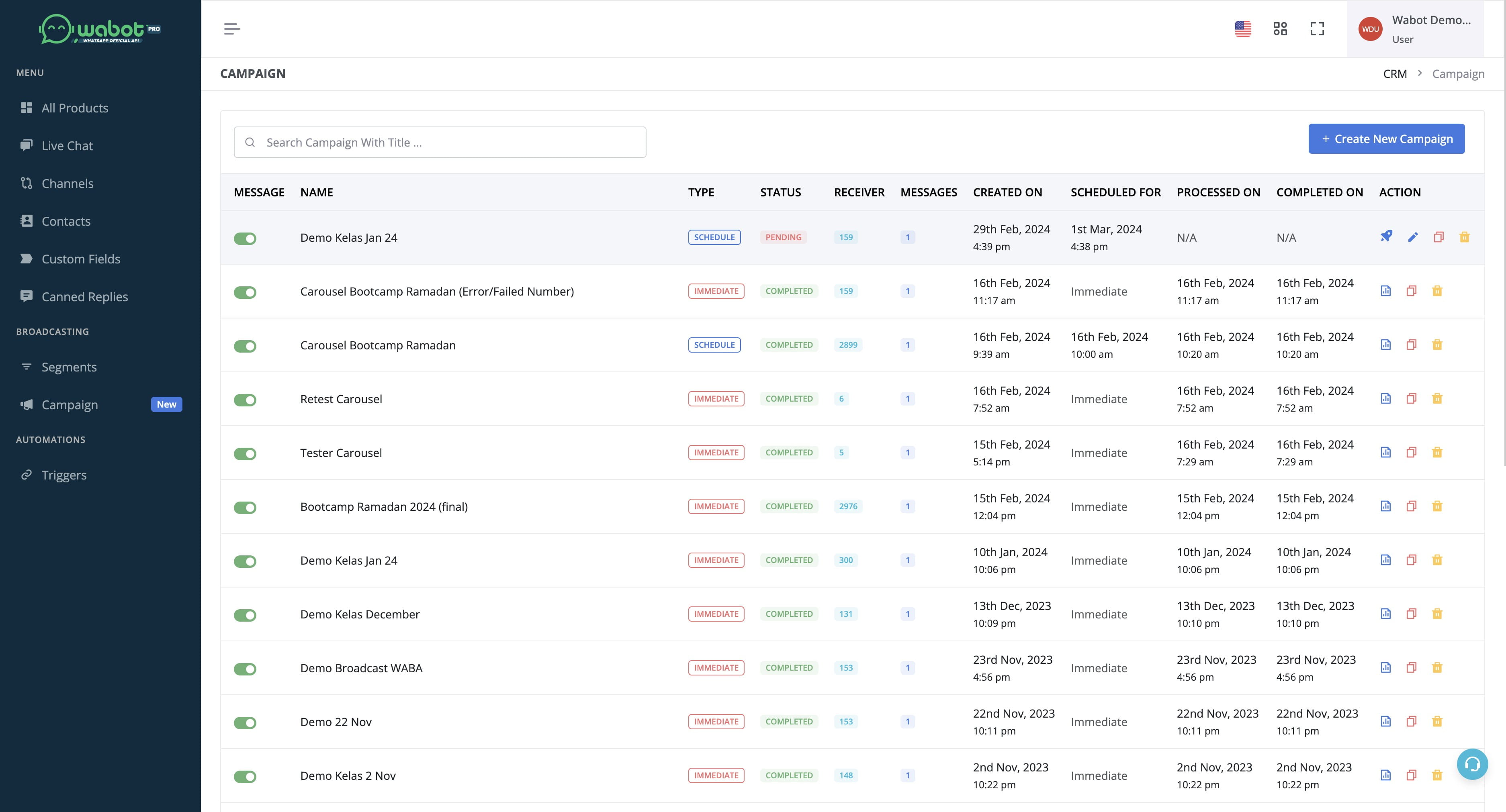This screenshot has height=812, width=1506.
Task: Toggle message switch for Demo Kelas 2 Nov
Action: 245,776
